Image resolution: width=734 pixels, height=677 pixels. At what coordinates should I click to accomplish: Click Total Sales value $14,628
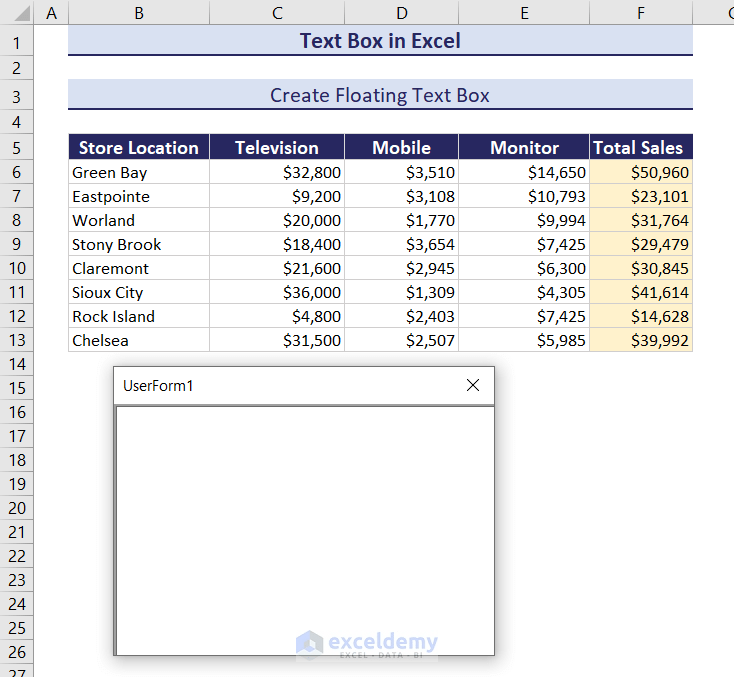pyautogui.click(x=641, y=316)
